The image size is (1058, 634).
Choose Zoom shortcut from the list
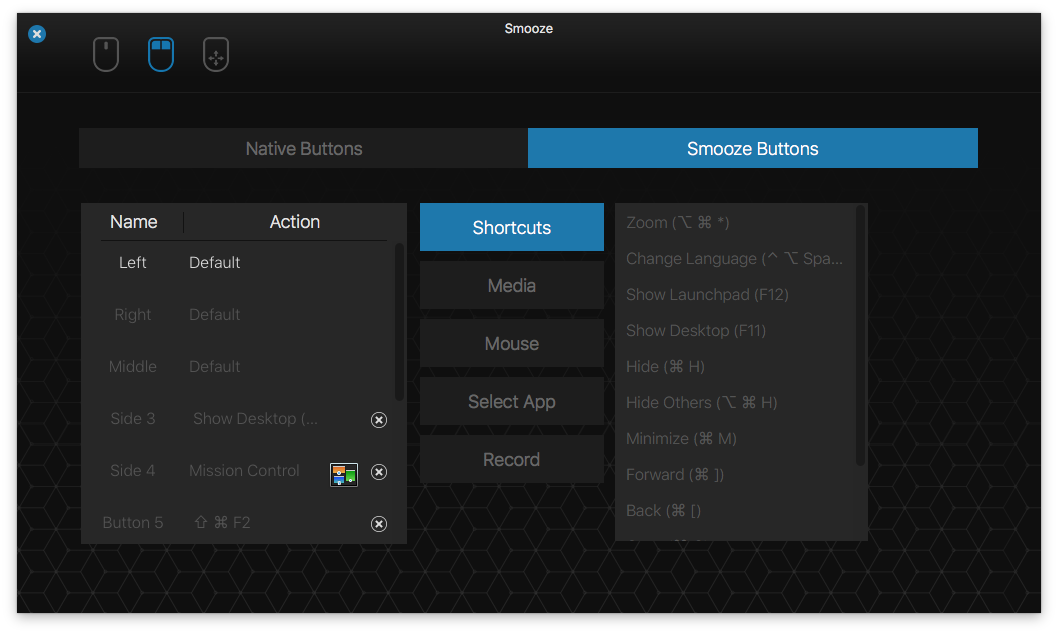(x=677, y=223)
